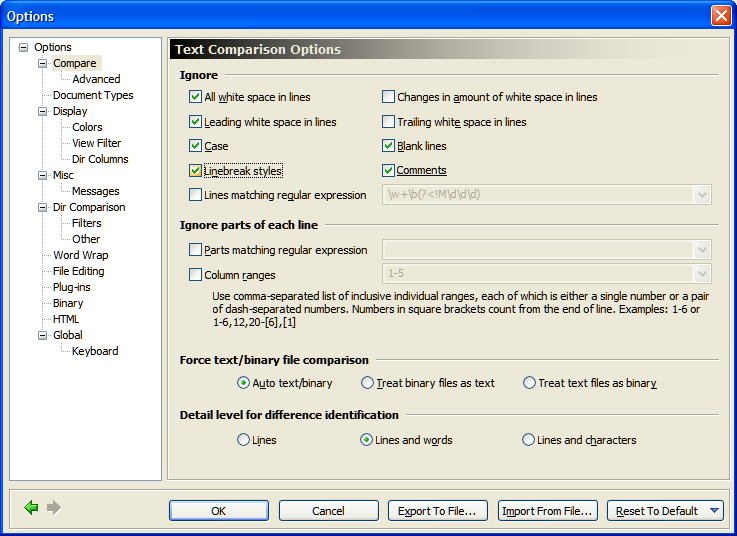737x536 pixels.
Task: Collapse the Global tree node
Action: [x=43, y=335]
